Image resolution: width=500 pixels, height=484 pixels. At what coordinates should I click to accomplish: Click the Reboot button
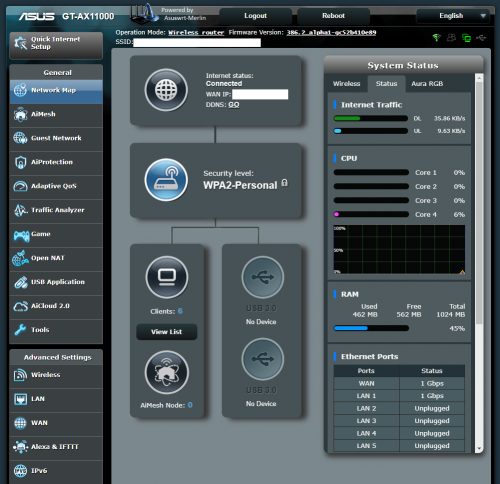(x=333, y=16)
